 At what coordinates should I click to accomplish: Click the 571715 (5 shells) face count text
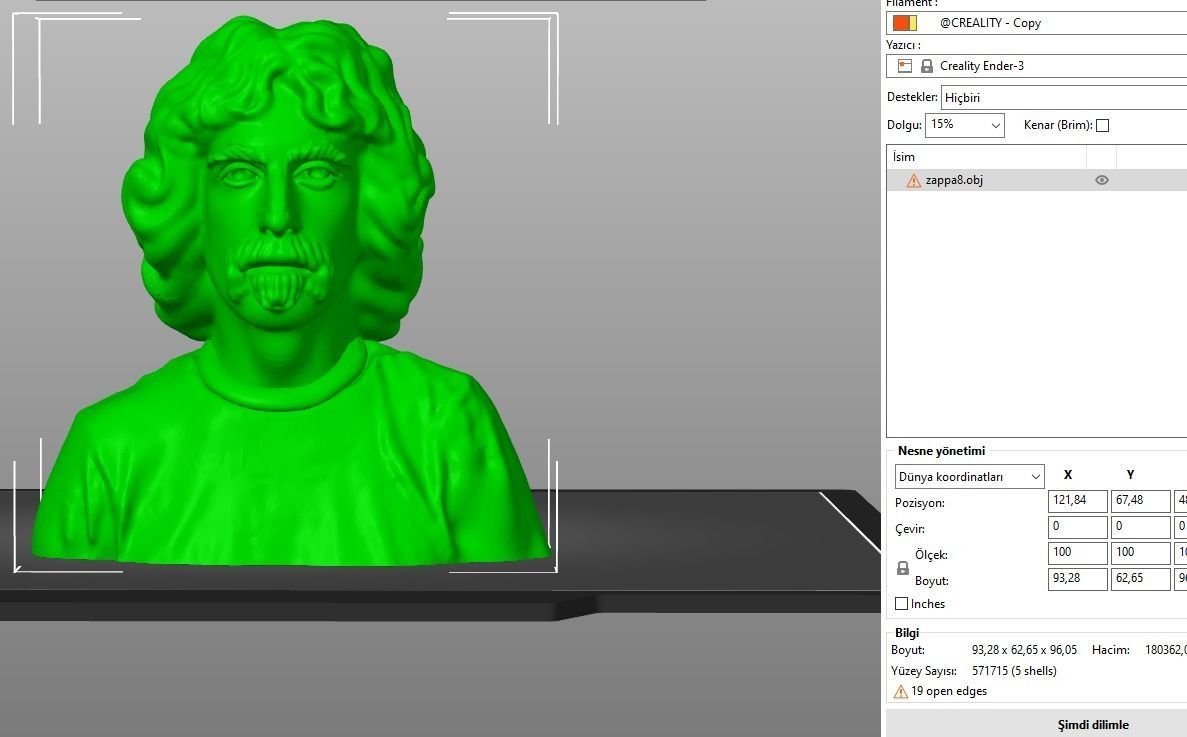[1014, 670]
